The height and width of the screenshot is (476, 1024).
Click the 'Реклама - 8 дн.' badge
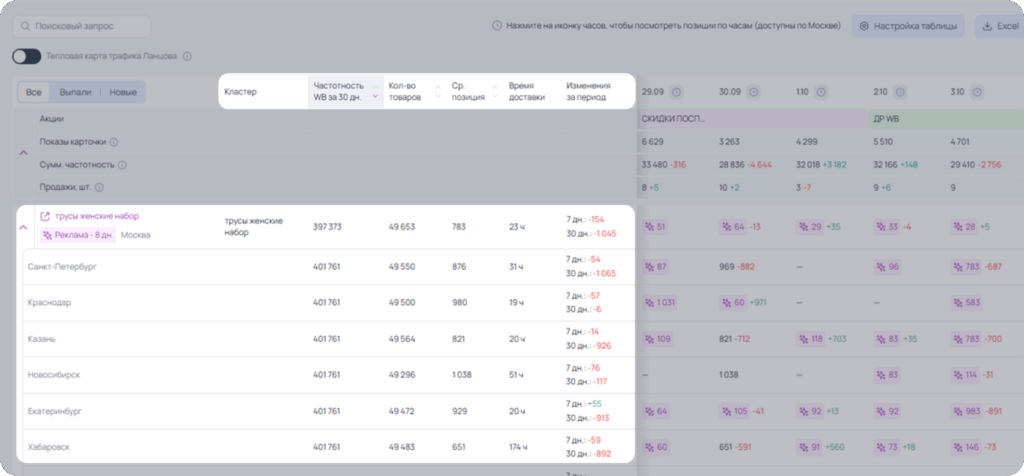[x=78, y=235]
